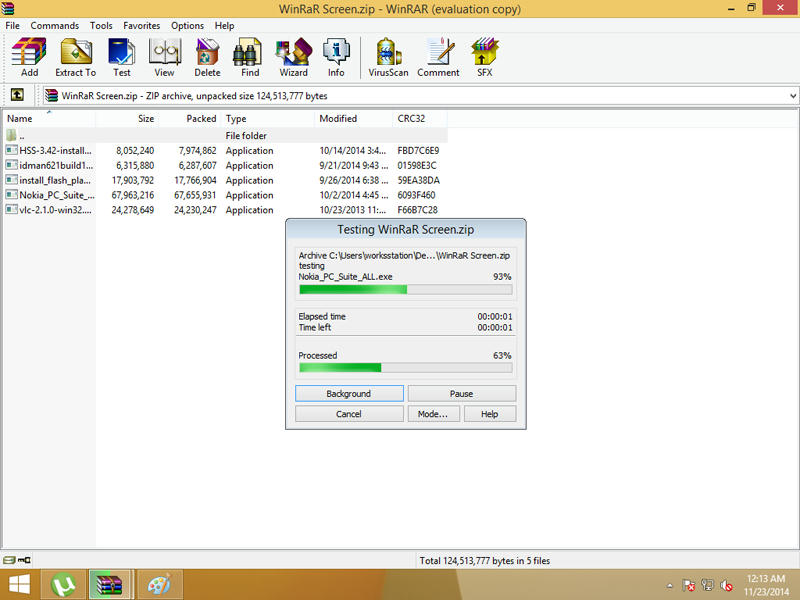Click the vlc-2.1.0-win32 file icon
This screenshot has height=600, width=800.
[11, 209]
